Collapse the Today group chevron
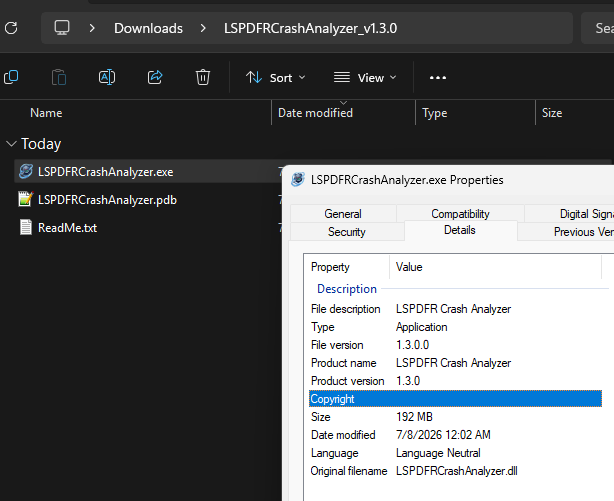Screen dimensions: 614x501 click(11, 144)
